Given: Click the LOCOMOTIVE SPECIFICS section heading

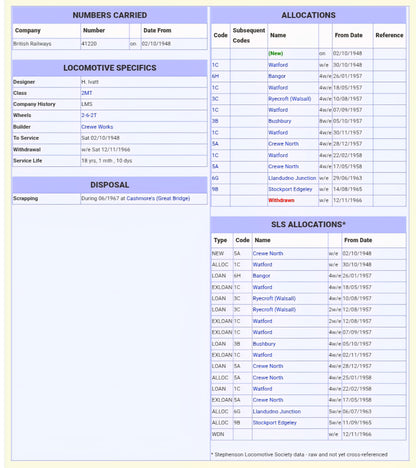Looking at the screenshot, I should click(x=110, y=68).
